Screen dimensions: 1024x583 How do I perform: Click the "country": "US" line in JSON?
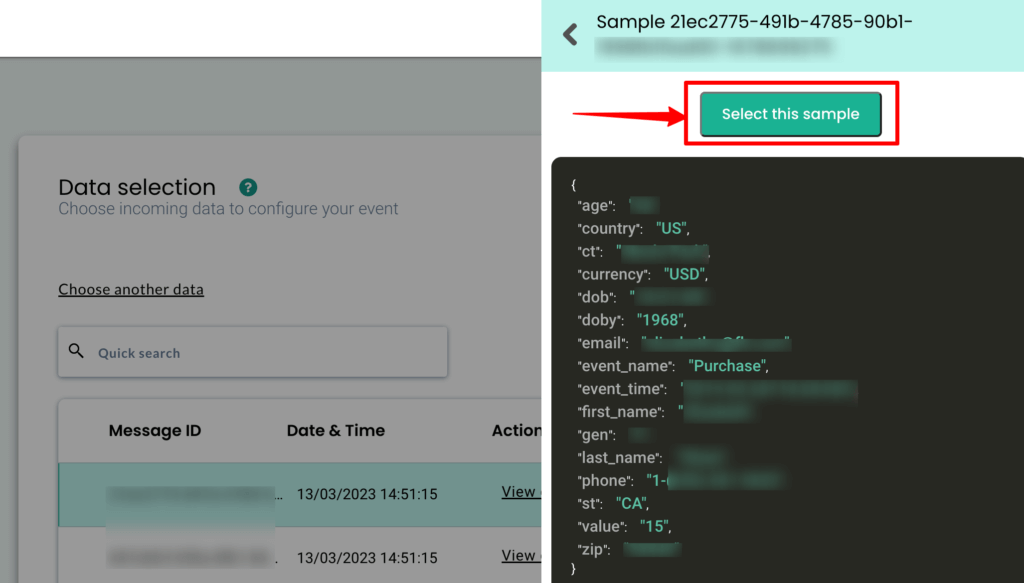(633, 228)
